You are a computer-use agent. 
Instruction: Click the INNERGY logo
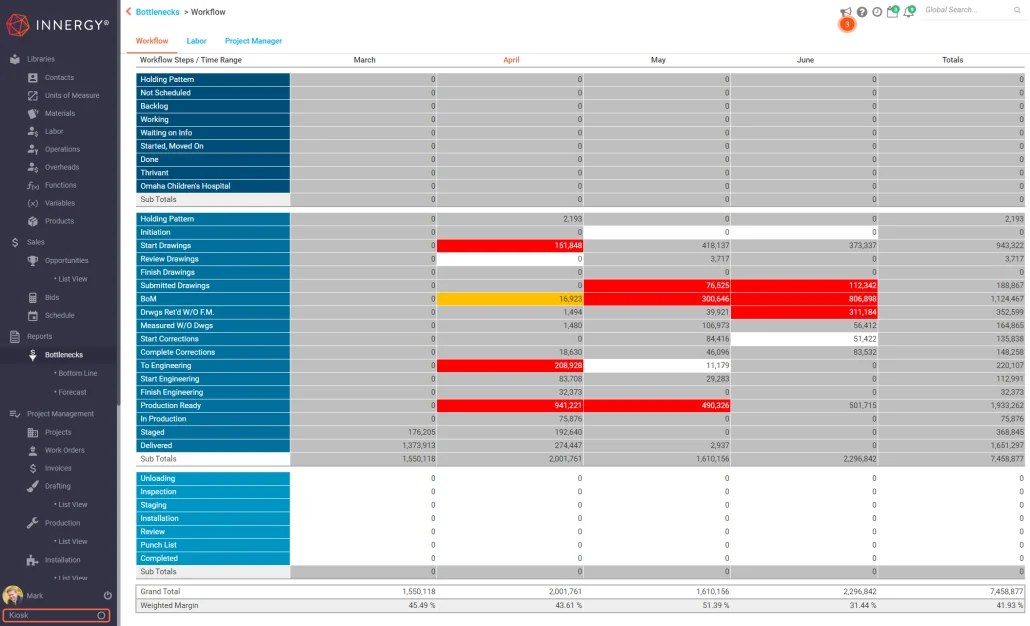point(57,25)
